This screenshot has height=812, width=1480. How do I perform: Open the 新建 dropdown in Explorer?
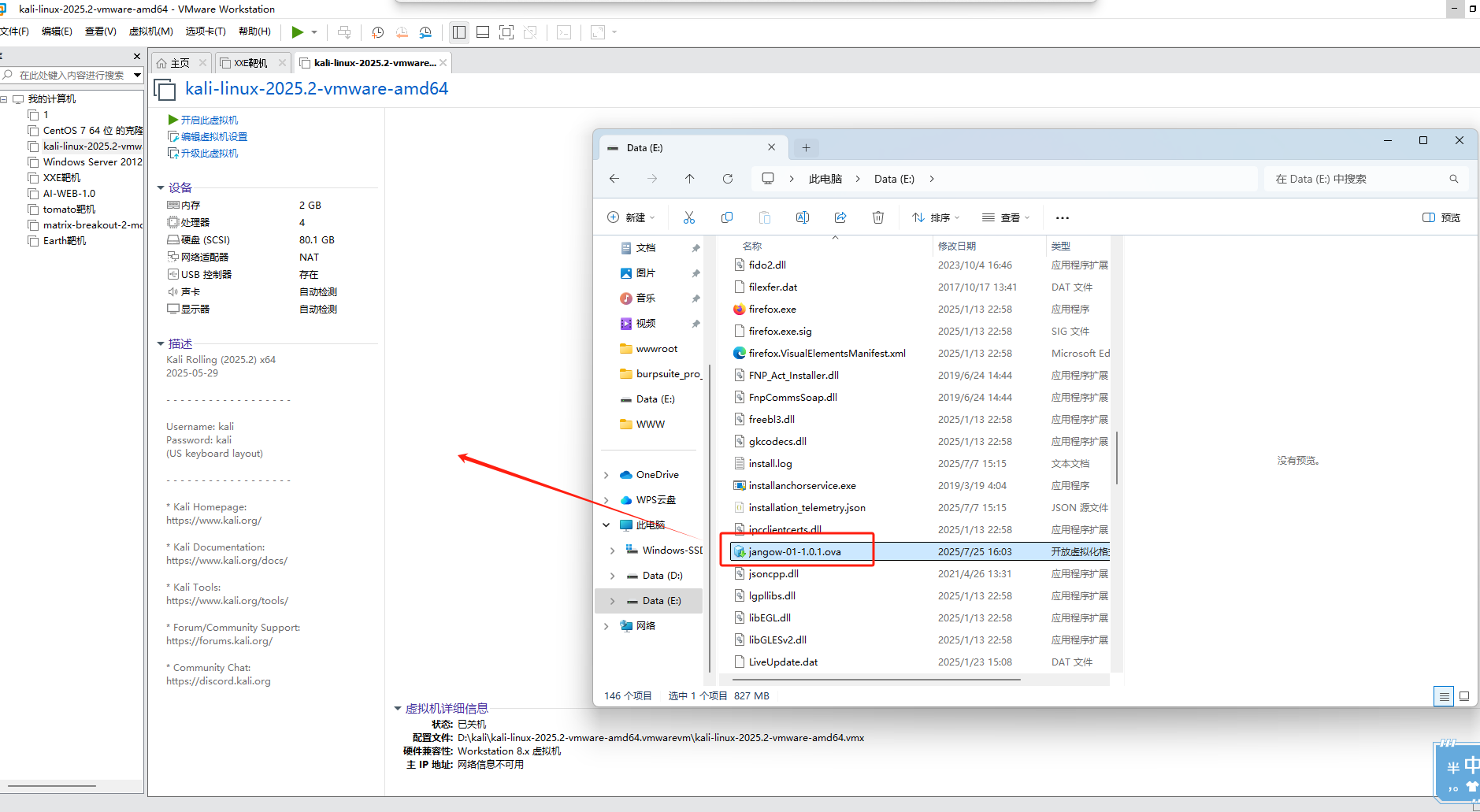(632, 217)
